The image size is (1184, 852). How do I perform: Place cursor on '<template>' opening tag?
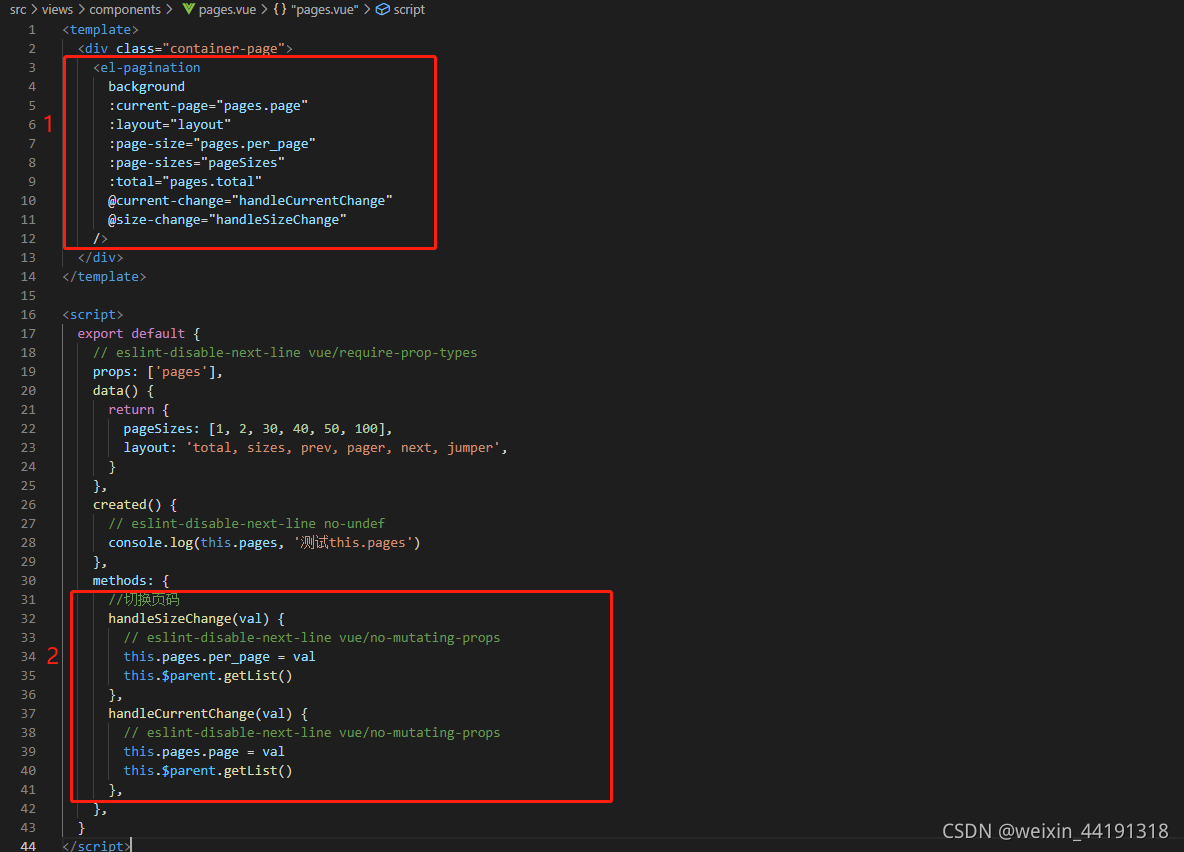point(100,29)
